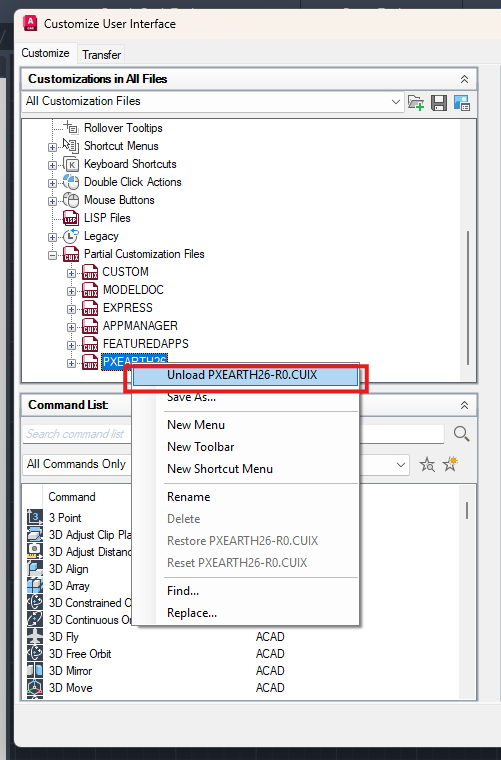Select the Keyboard Shortcuts tree icon

[71, 164]
